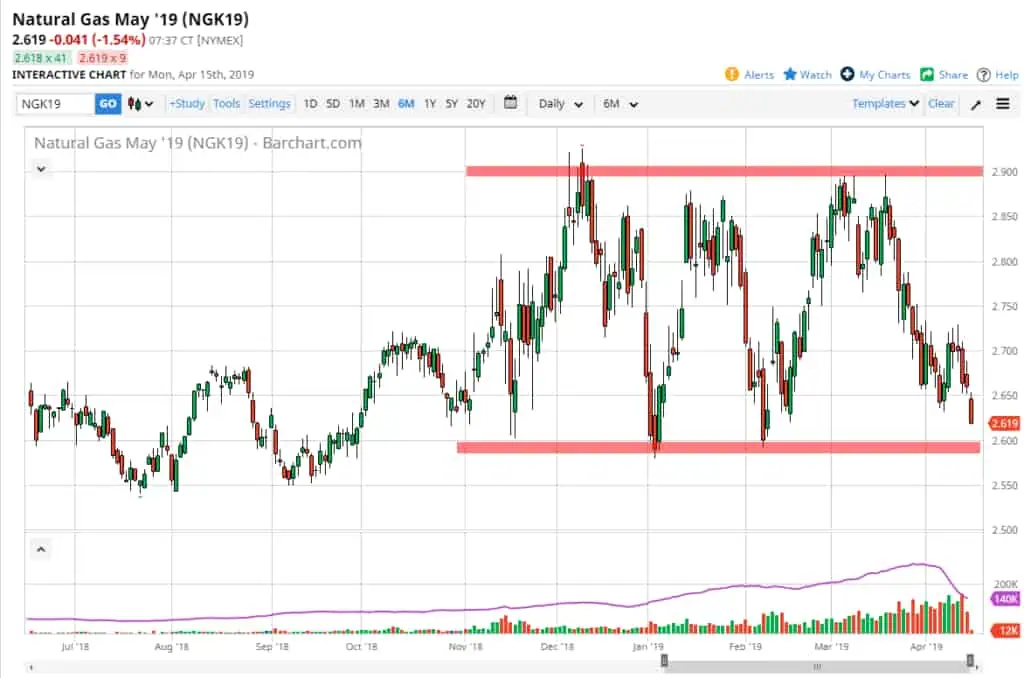1024x678 pixels.
Task: Click the 2.500 price axis label
Action: point(1004,530)
